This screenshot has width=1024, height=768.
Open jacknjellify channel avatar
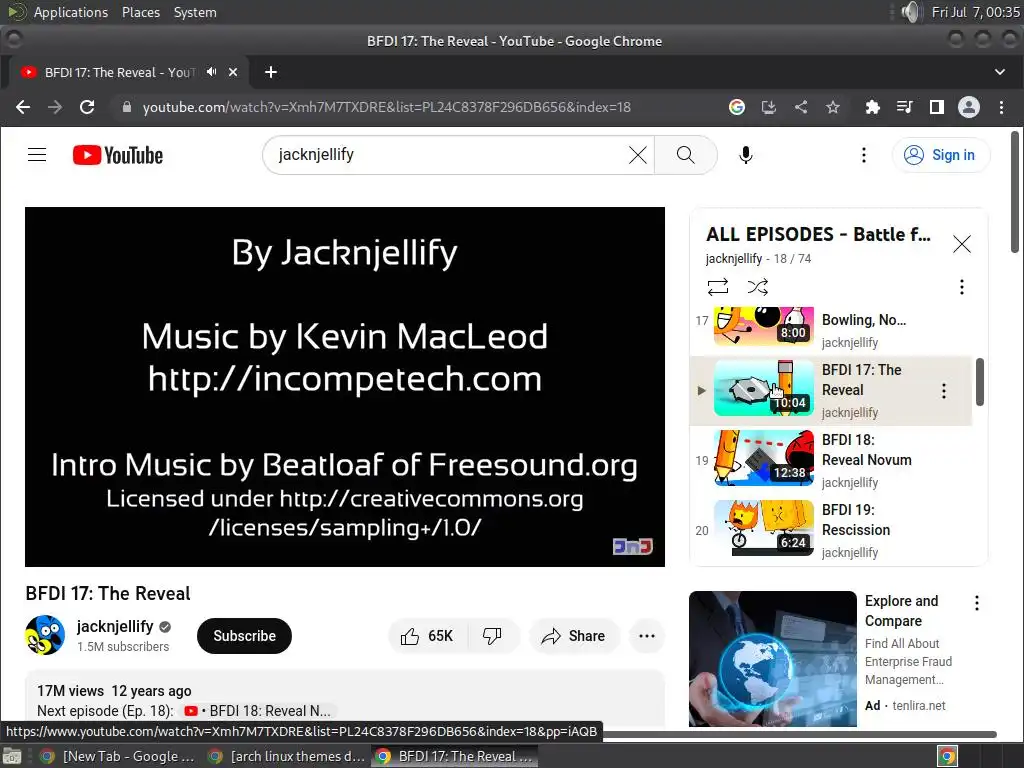click(45, 635)
